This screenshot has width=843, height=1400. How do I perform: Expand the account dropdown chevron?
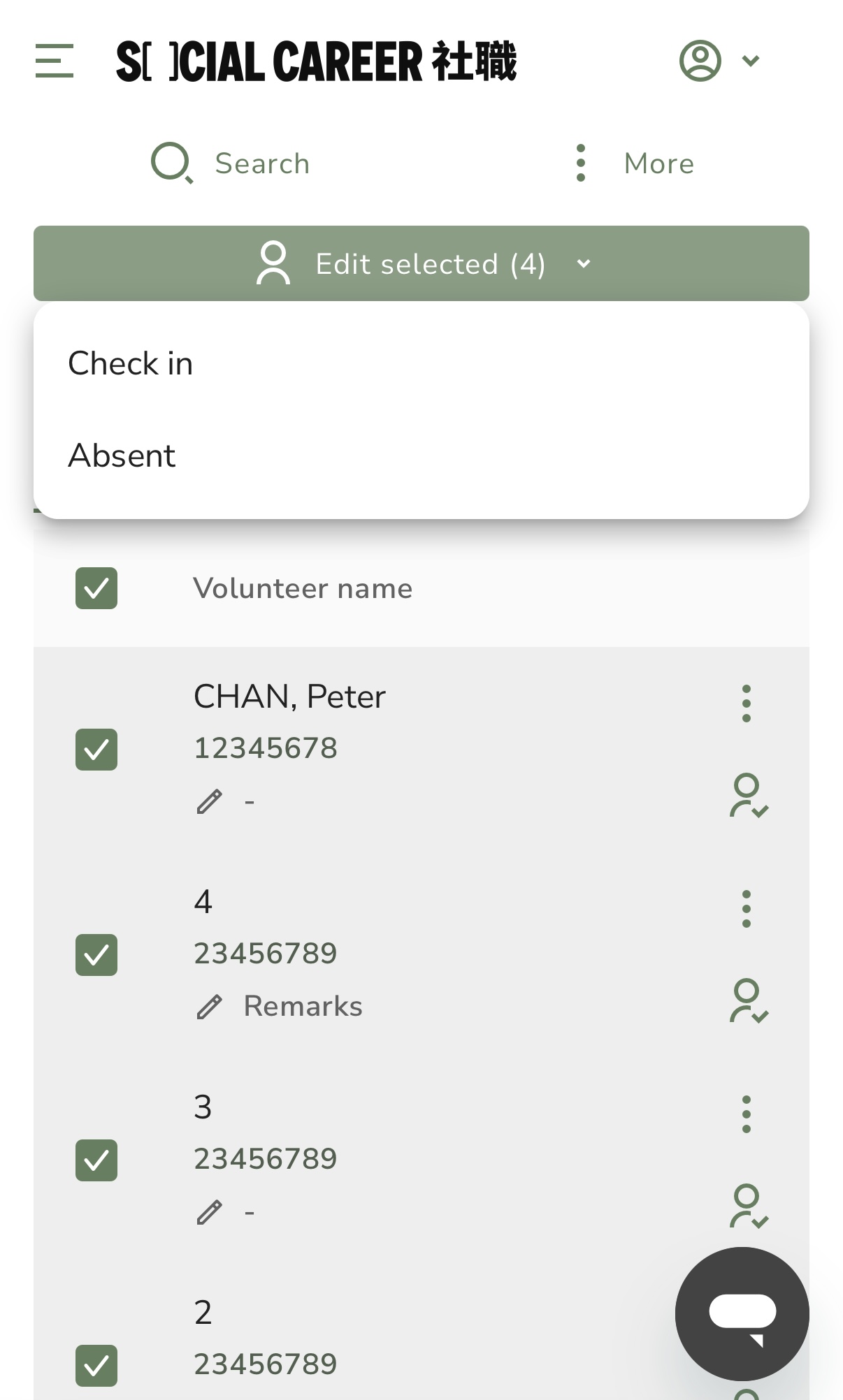pyautogui.click(x=751, y=61)
